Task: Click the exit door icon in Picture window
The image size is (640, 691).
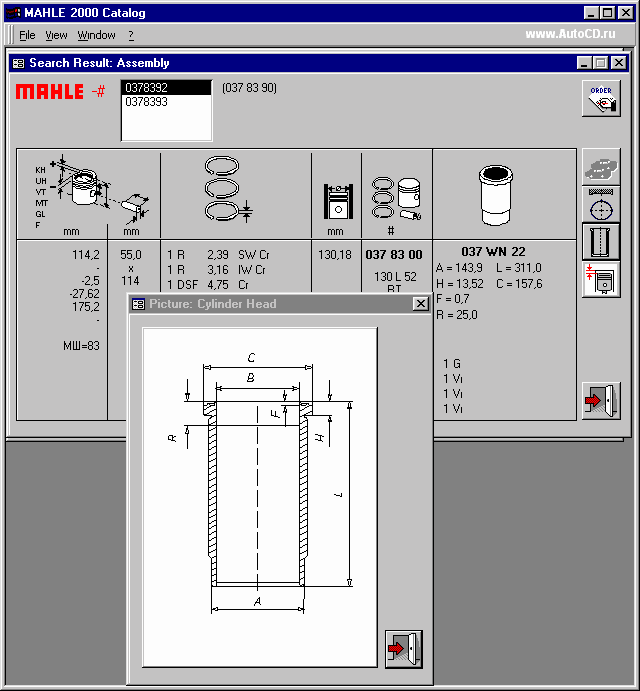Action: pos(404,649)
